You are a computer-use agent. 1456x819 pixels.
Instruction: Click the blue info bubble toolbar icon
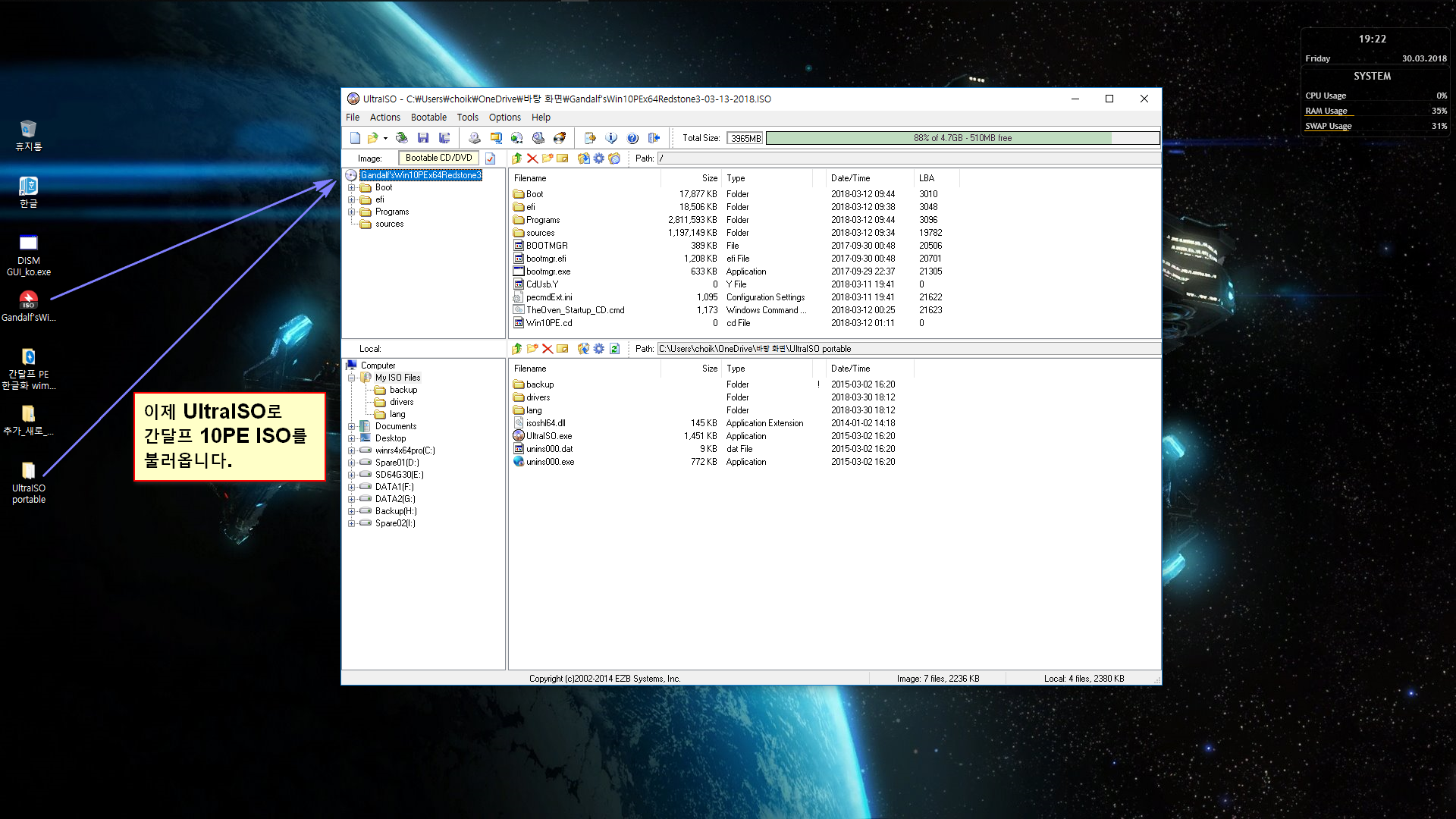coord(611,138)
